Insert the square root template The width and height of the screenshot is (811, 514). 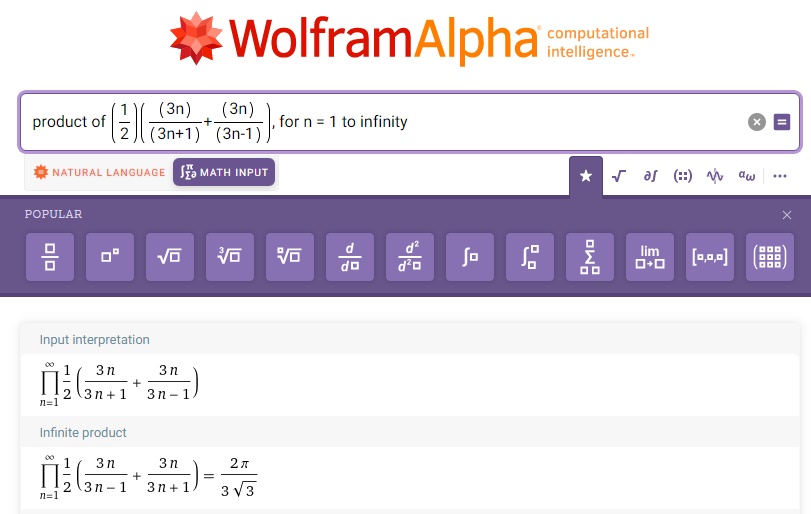click(x=170, y=257)
